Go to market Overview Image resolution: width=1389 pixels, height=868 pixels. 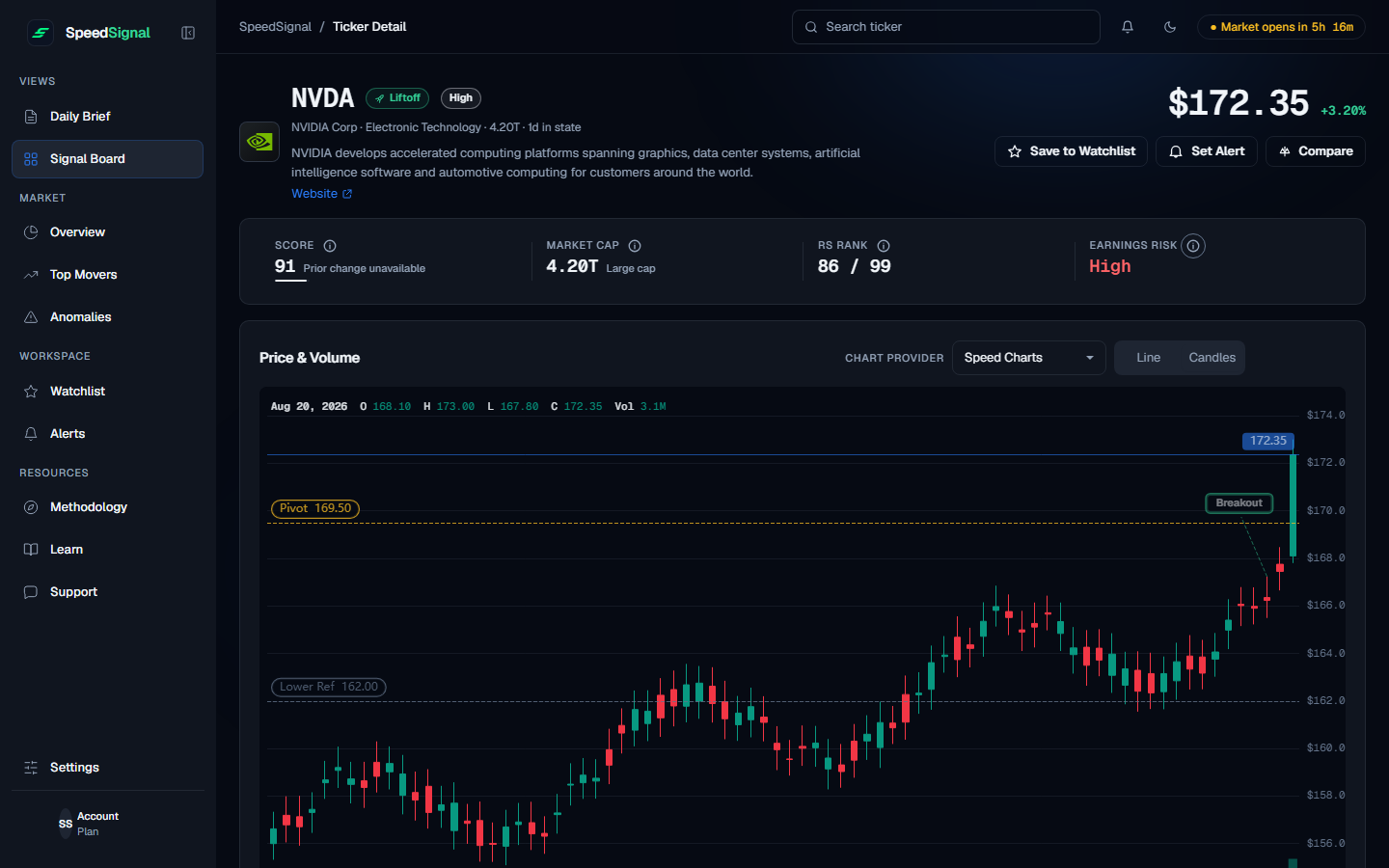(x=107, y=232)
